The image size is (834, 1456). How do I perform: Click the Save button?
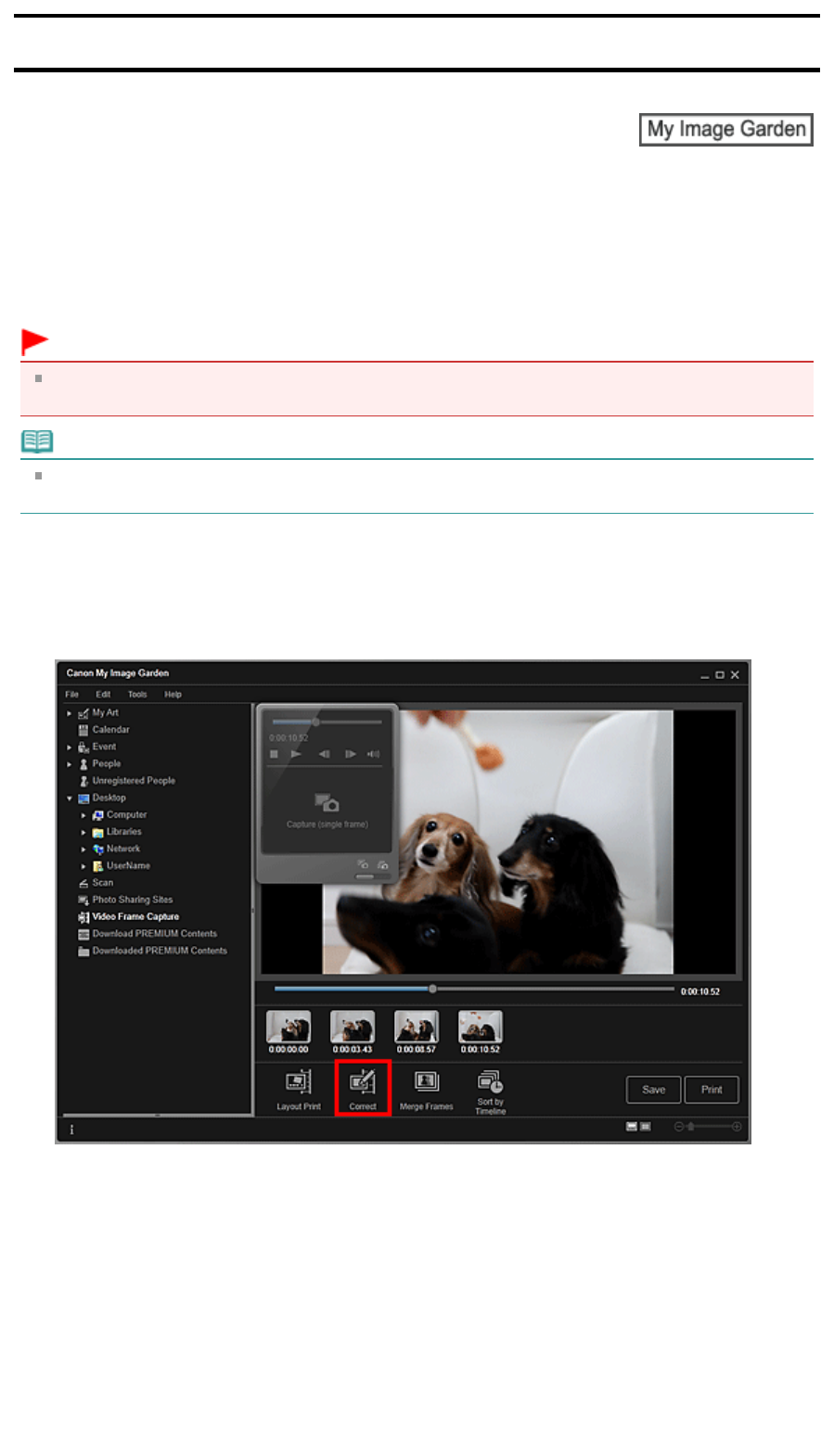[x=654, y=1090]
